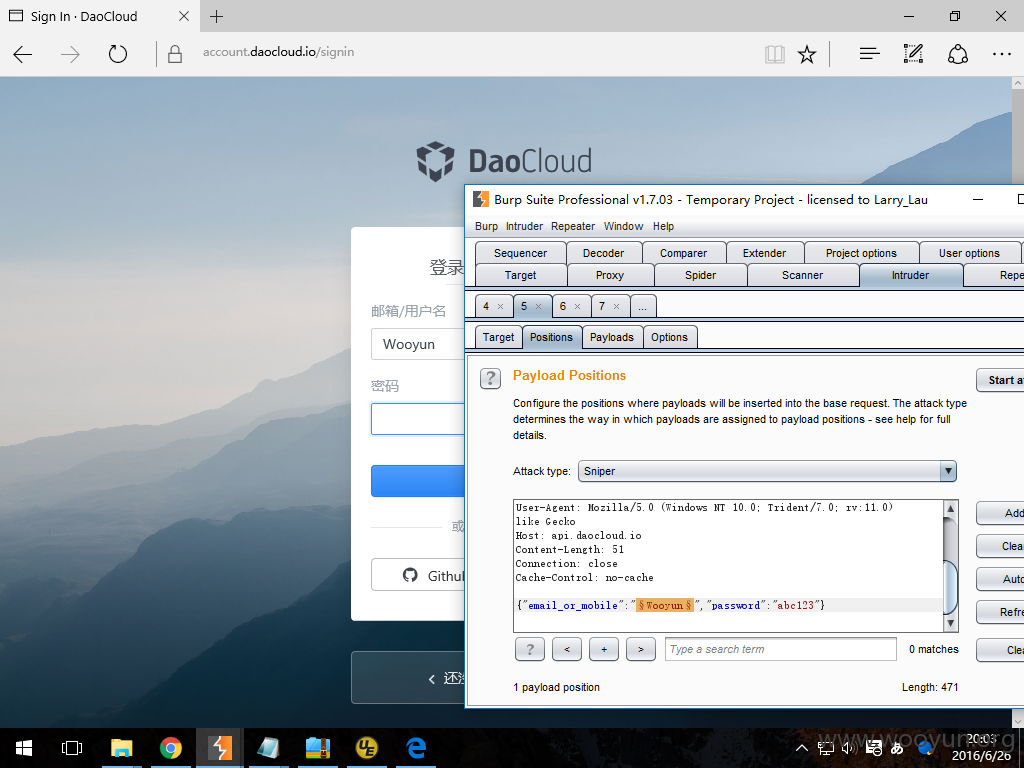Refresh the DaoCloud sign-in page
This screenshot has width=1024, height=768.
[x=118, y=54]
